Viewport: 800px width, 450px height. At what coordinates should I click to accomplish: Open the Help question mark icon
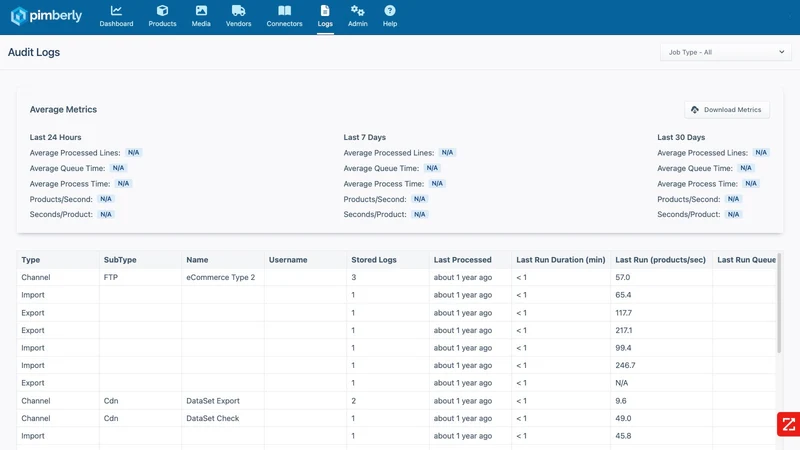(x=390, y=11)
